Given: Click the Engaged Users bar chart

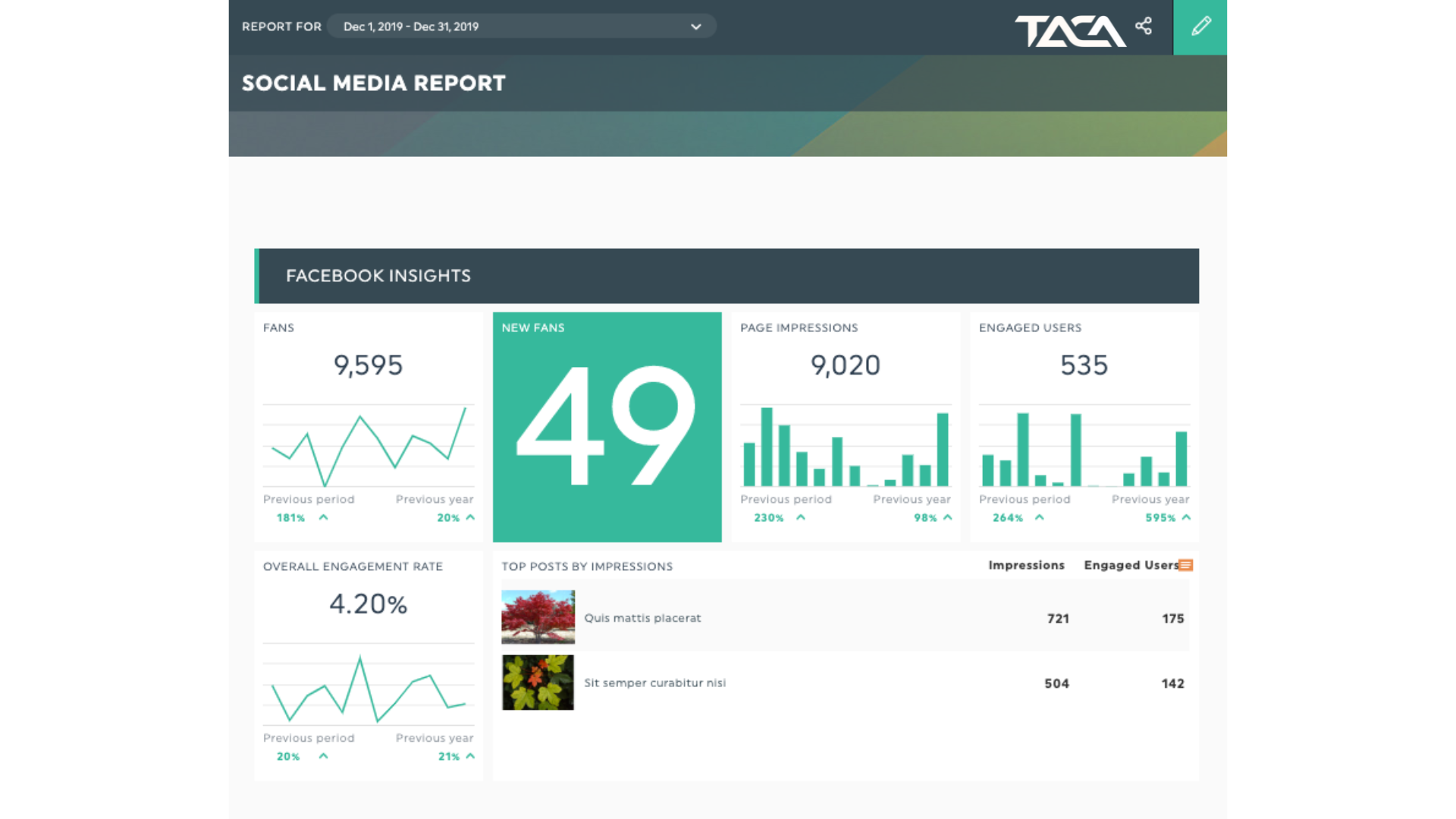Looking at the screenshot, I should click(1084, 446).
